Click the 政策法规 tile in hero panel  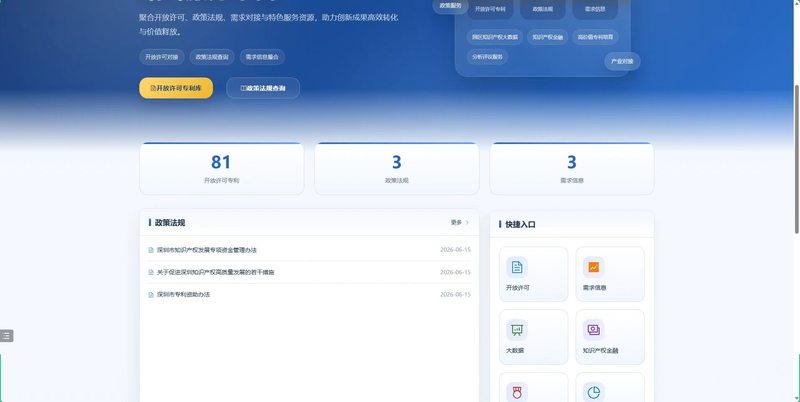click(543, 9)
